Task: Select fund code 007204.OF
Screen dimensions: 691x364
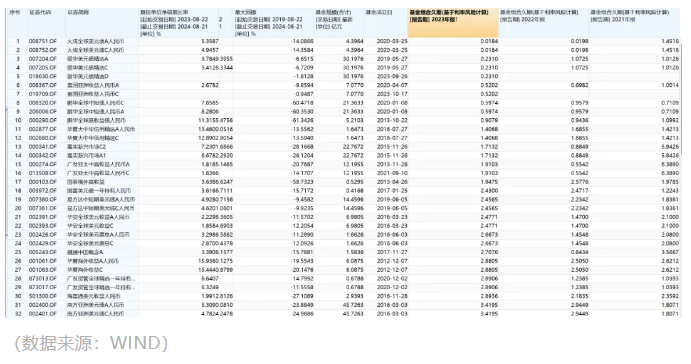Action: click(43, 59)
